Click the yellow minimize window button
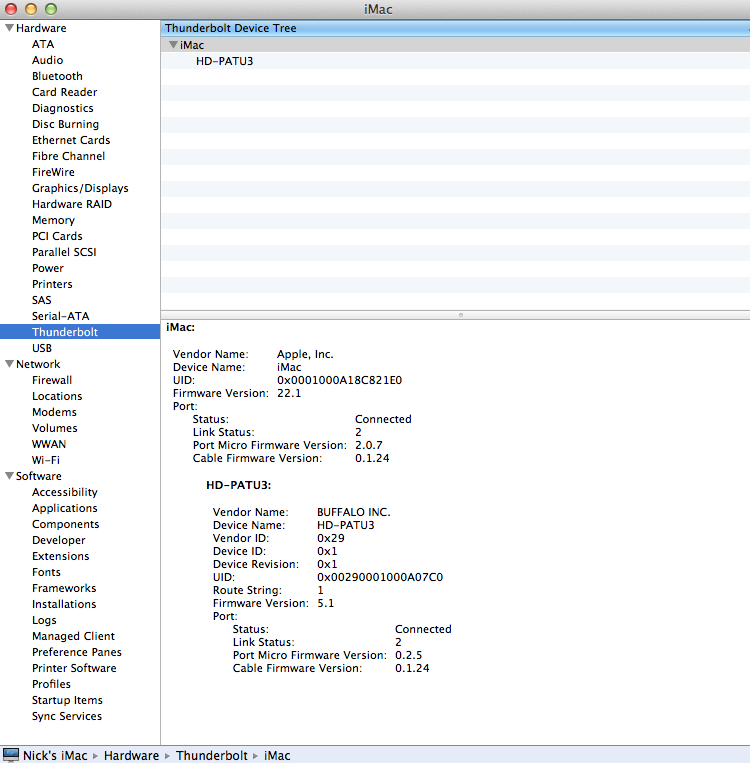This screenshot has width=750, height=763. point(31,9)
